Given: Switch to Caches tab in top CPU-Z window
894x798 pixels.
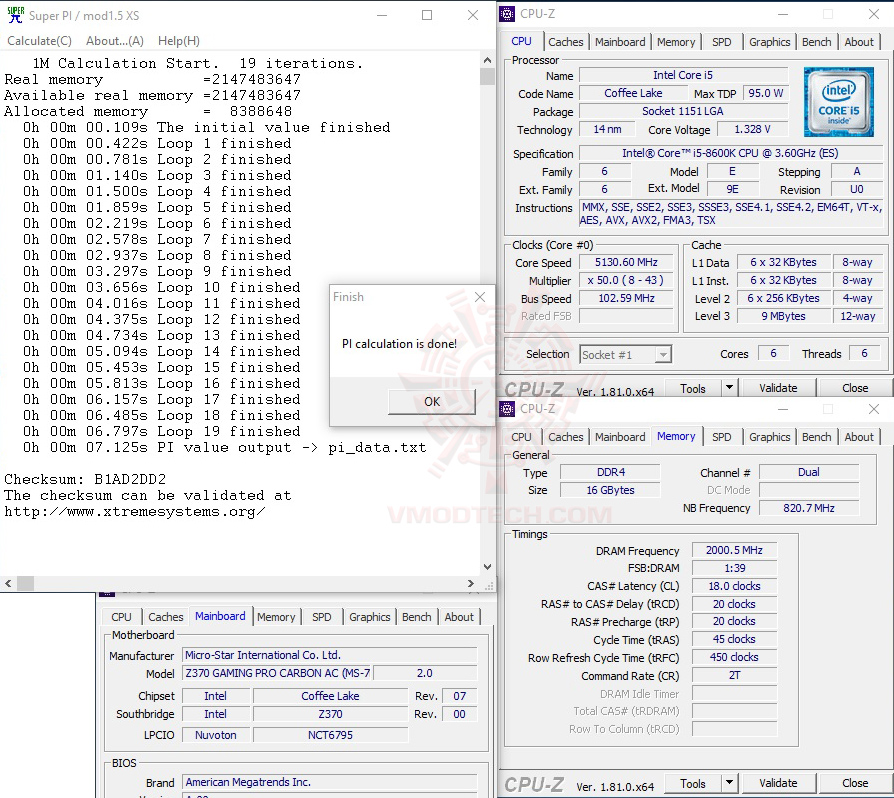Looking at the screenshot, I should coord(566,42).
